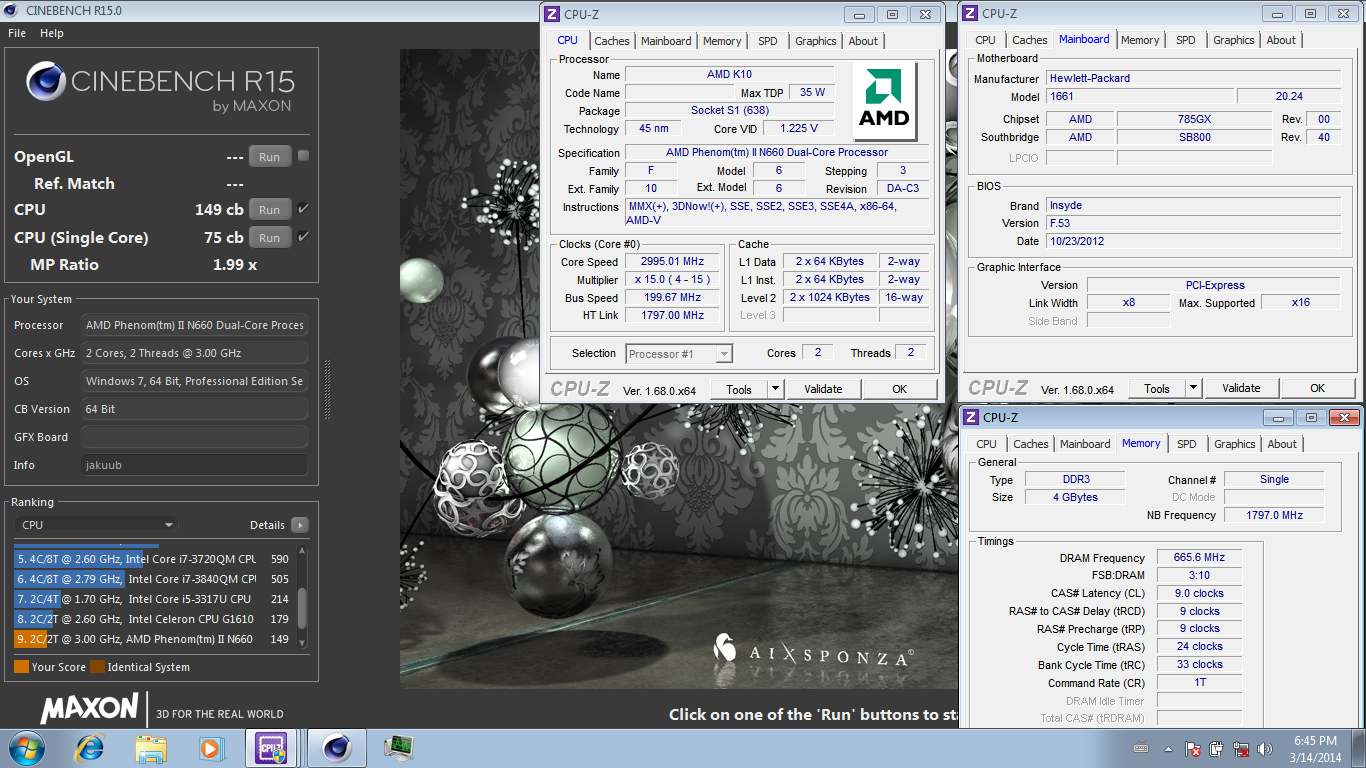
Task: Switch to CPU-Z via purple taskbar icon
Action: [x=272, y=748]
